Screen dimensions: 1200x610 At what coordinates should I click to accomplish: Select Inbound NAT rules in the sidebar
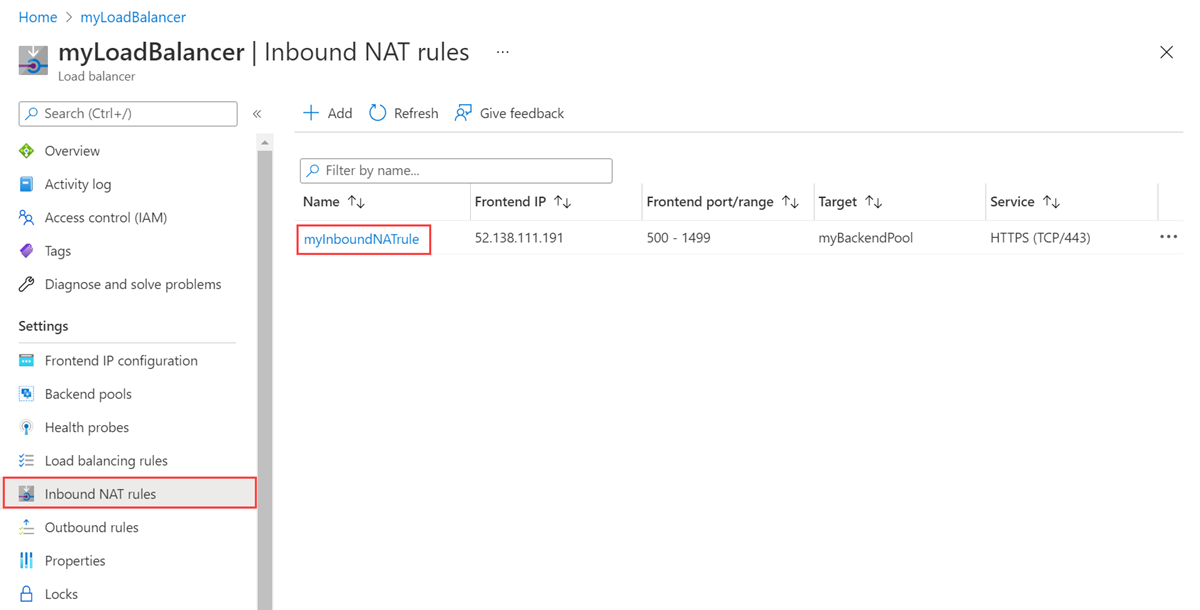coord(130,493)
